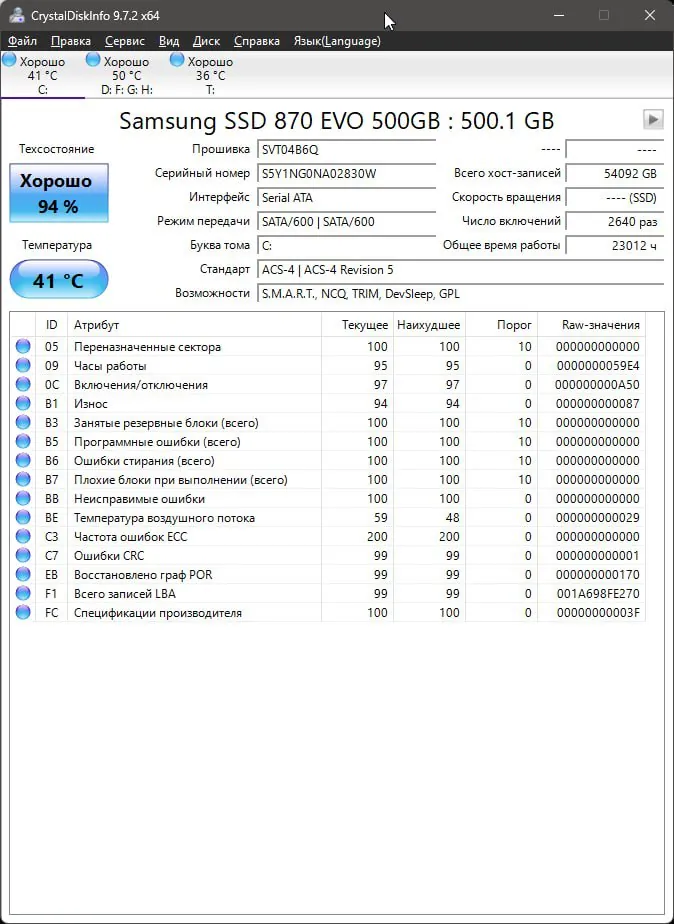Click the CrystalDiskInfo app icon in title bar
Screen dimensions: 674x924
tap(17, 16)
